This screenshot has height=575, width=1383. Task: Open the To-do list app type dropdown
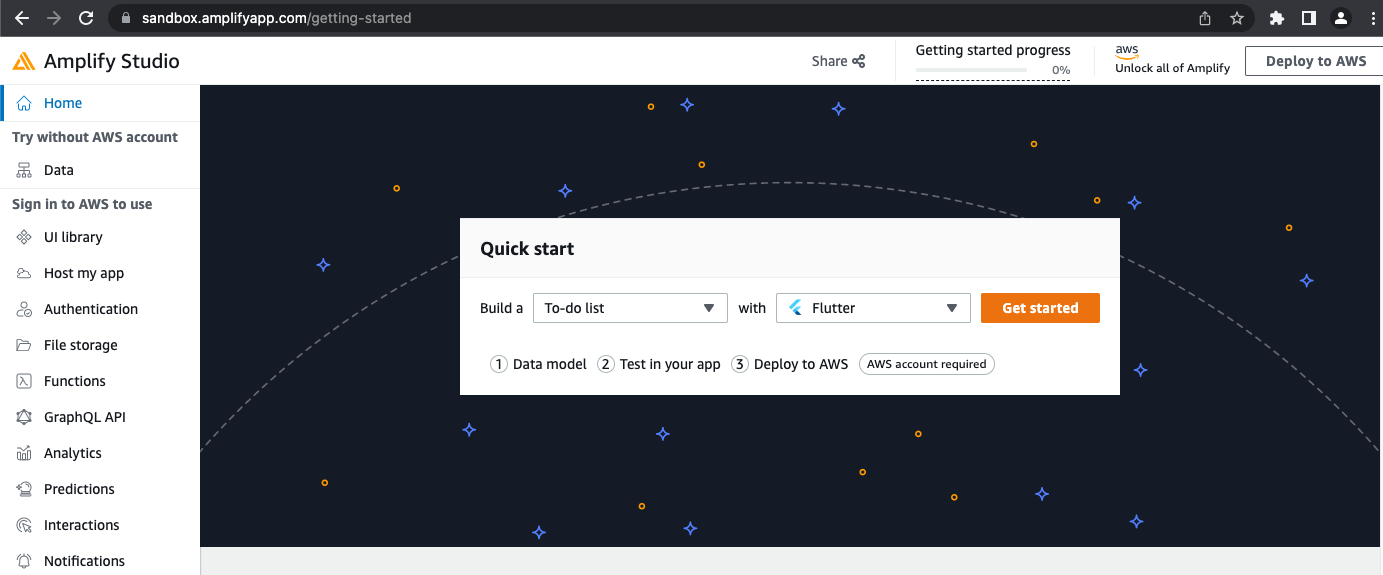click(630, 308)
